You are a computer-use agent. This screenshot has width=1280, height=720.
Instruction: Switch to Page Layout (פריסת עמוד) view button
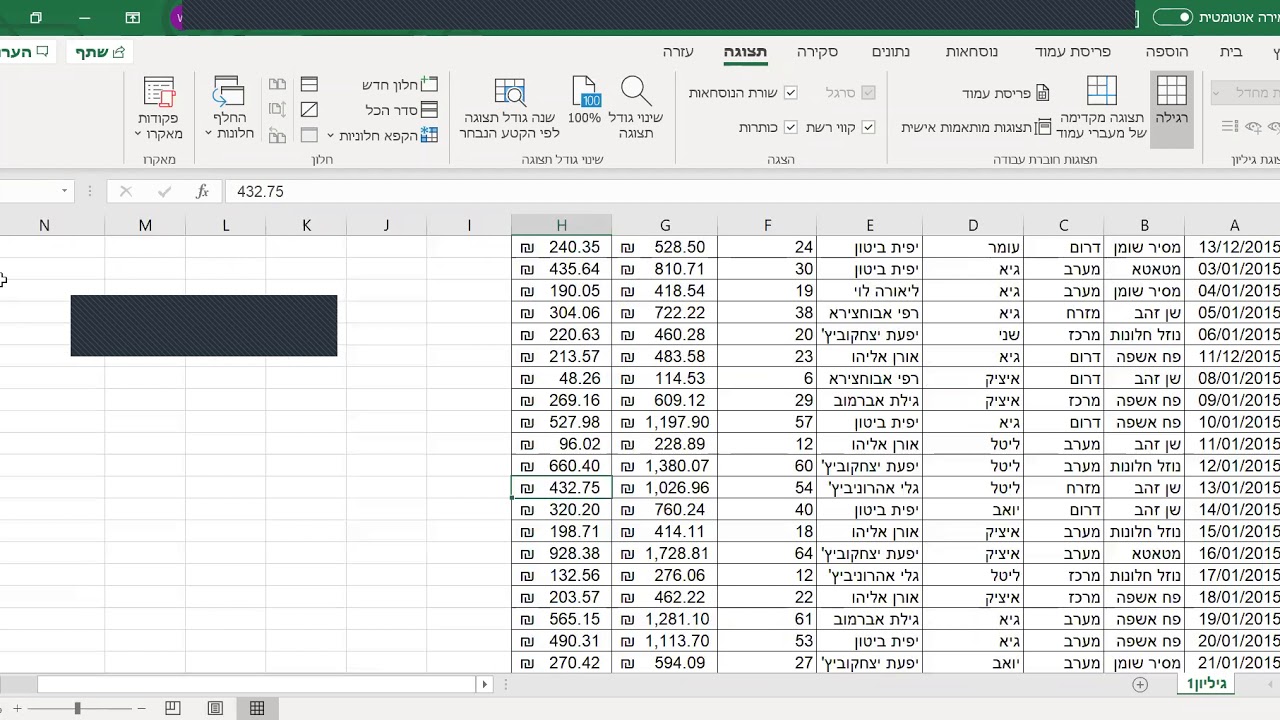point(1006,93)
